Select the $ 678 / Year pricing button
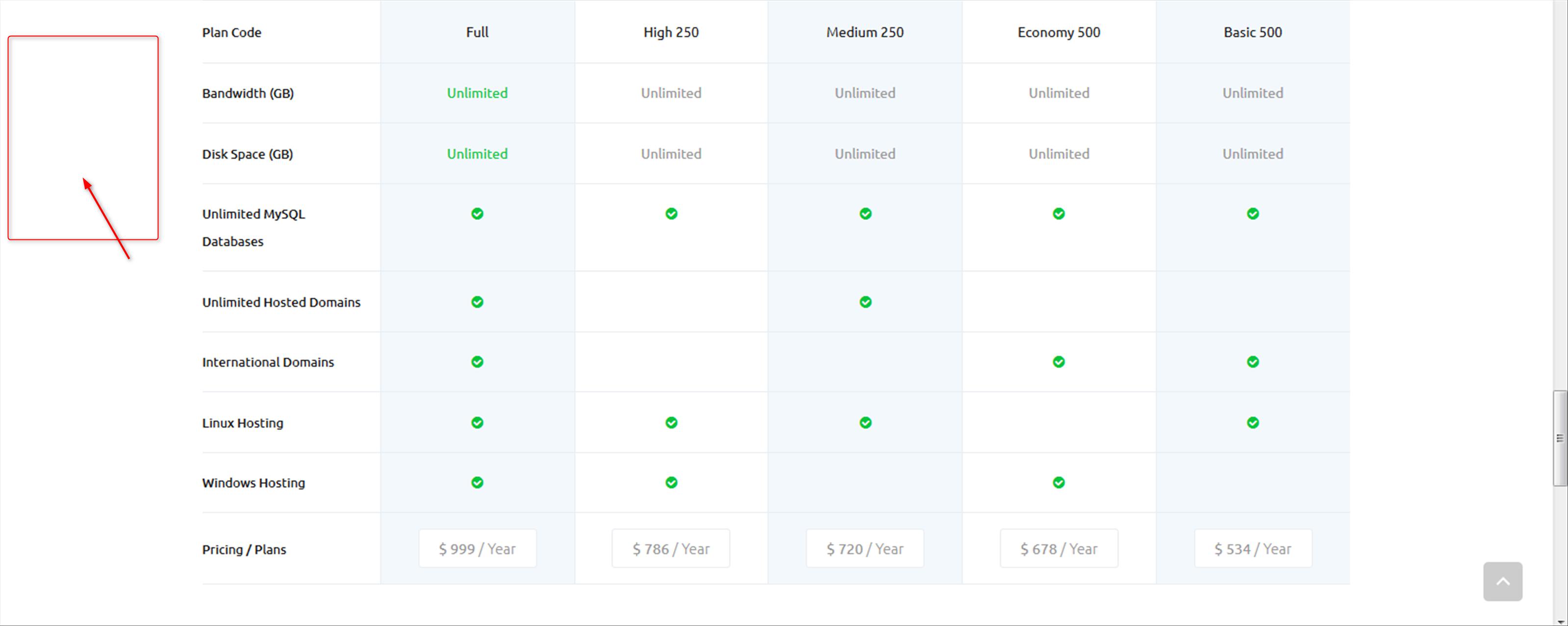1568x626 pixels. click(1059, 548)
